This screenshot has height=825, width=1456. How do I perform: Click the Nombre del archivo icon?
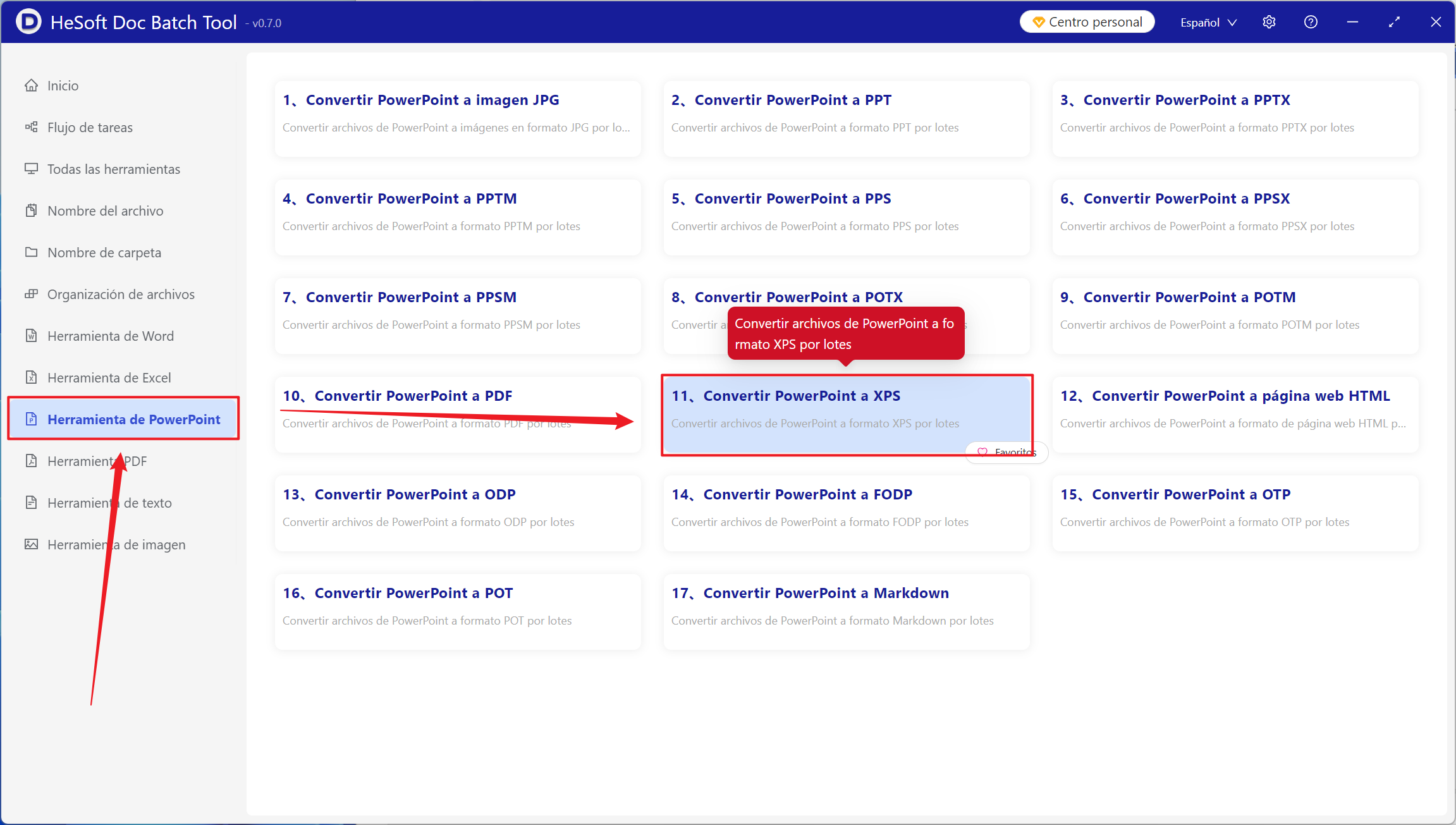click(x=31, y=211)
